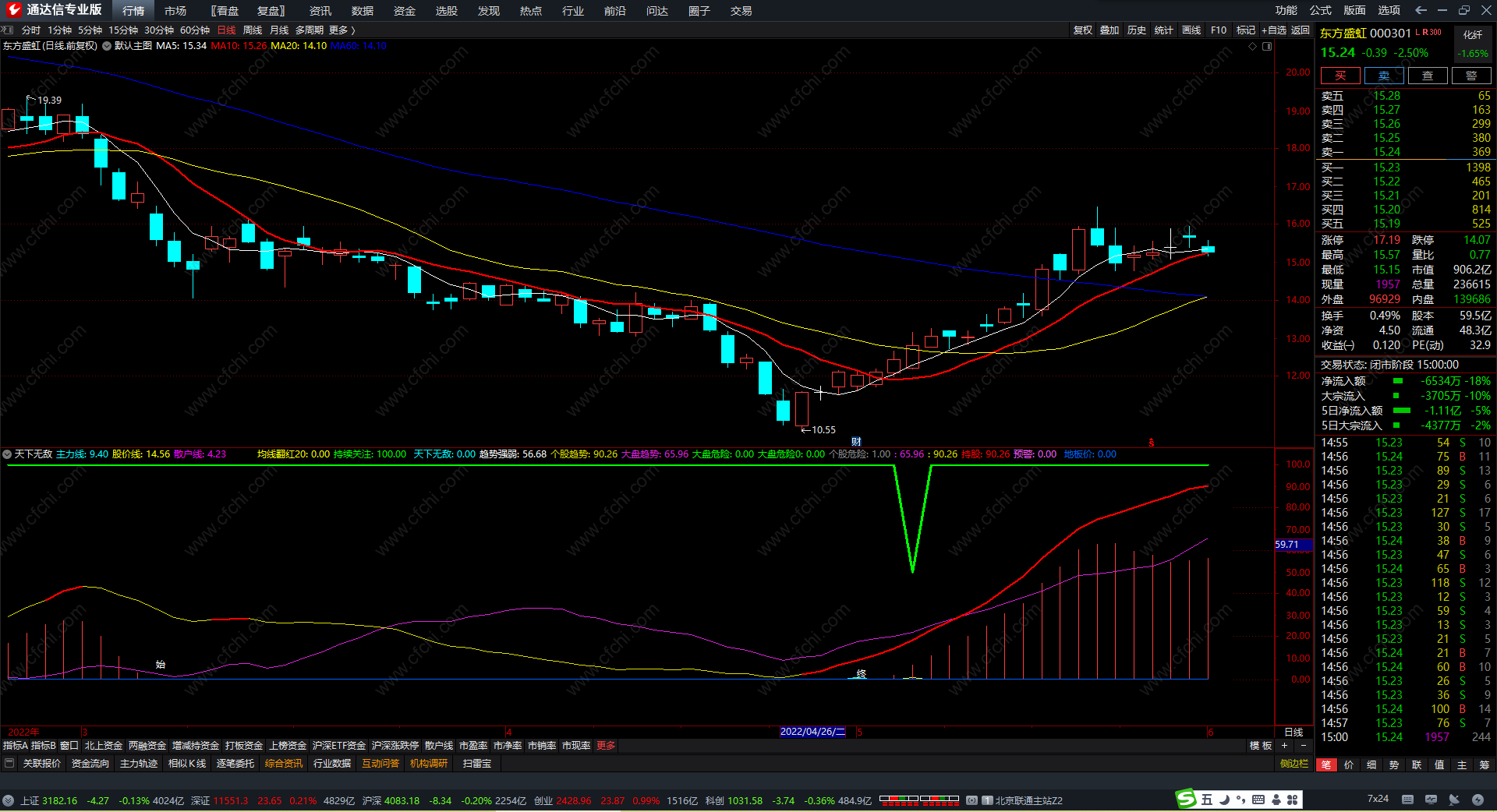
Task: Click the status bar keyboard icon
Action: pos(1407,800)
